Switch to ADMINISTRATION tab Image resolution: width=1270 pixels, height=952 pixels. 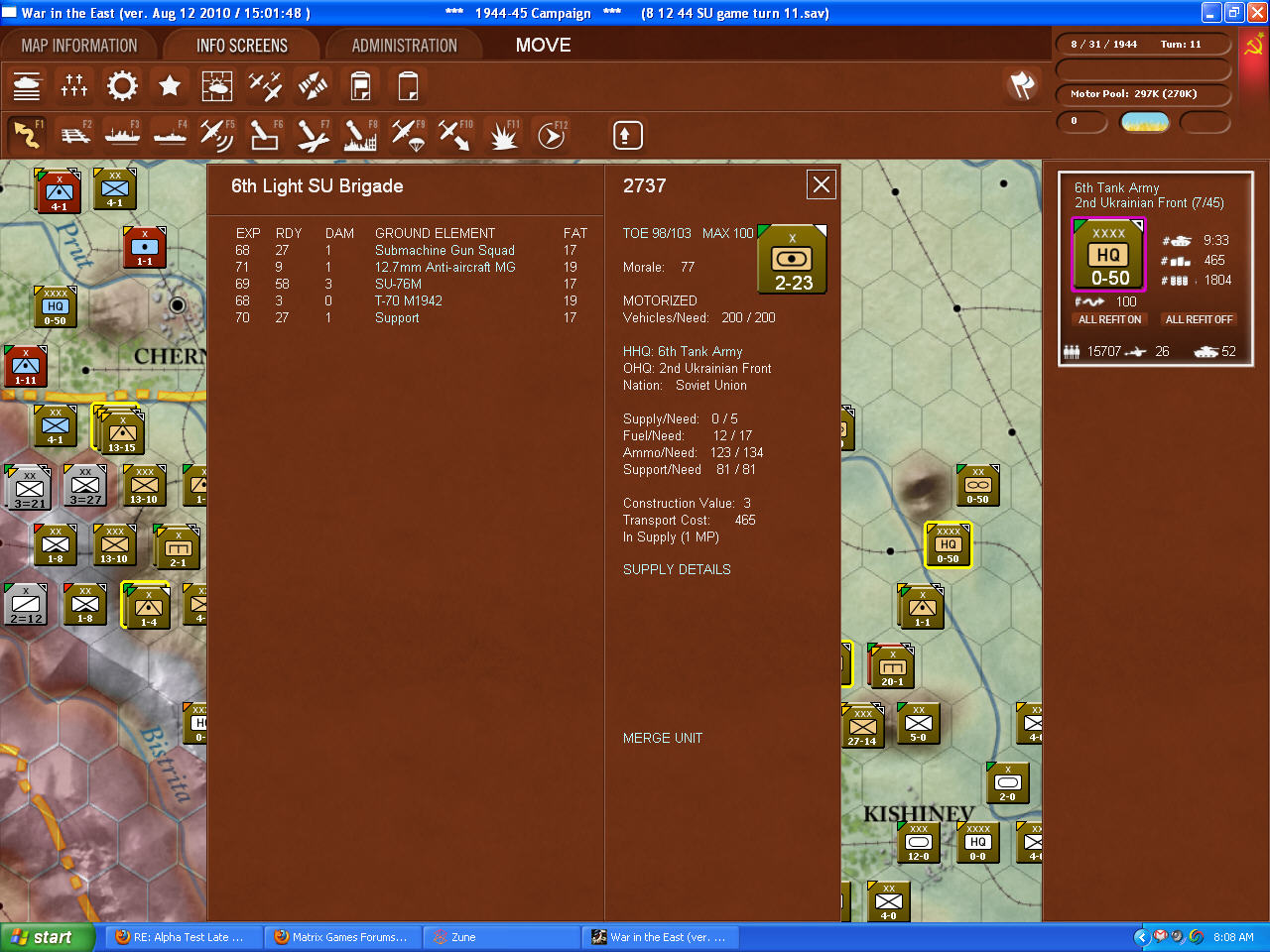405,46
